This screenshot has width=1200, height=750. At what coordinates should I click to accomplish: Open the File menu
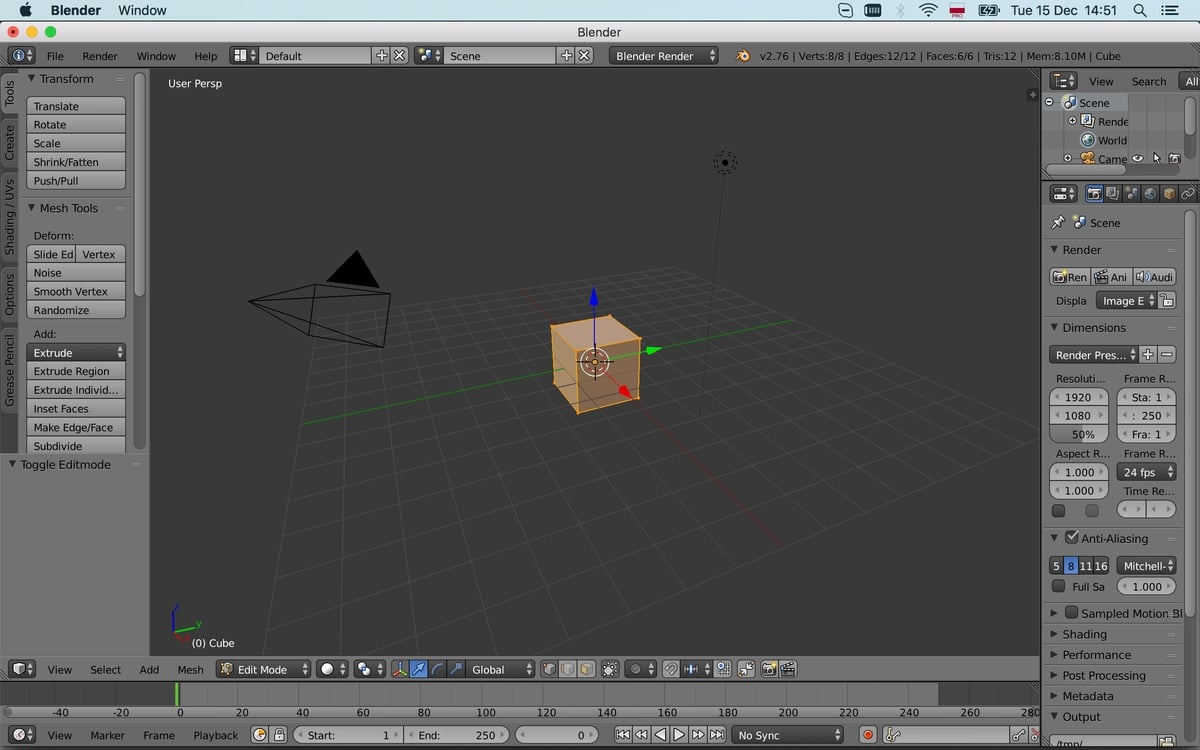pos(55,56)
